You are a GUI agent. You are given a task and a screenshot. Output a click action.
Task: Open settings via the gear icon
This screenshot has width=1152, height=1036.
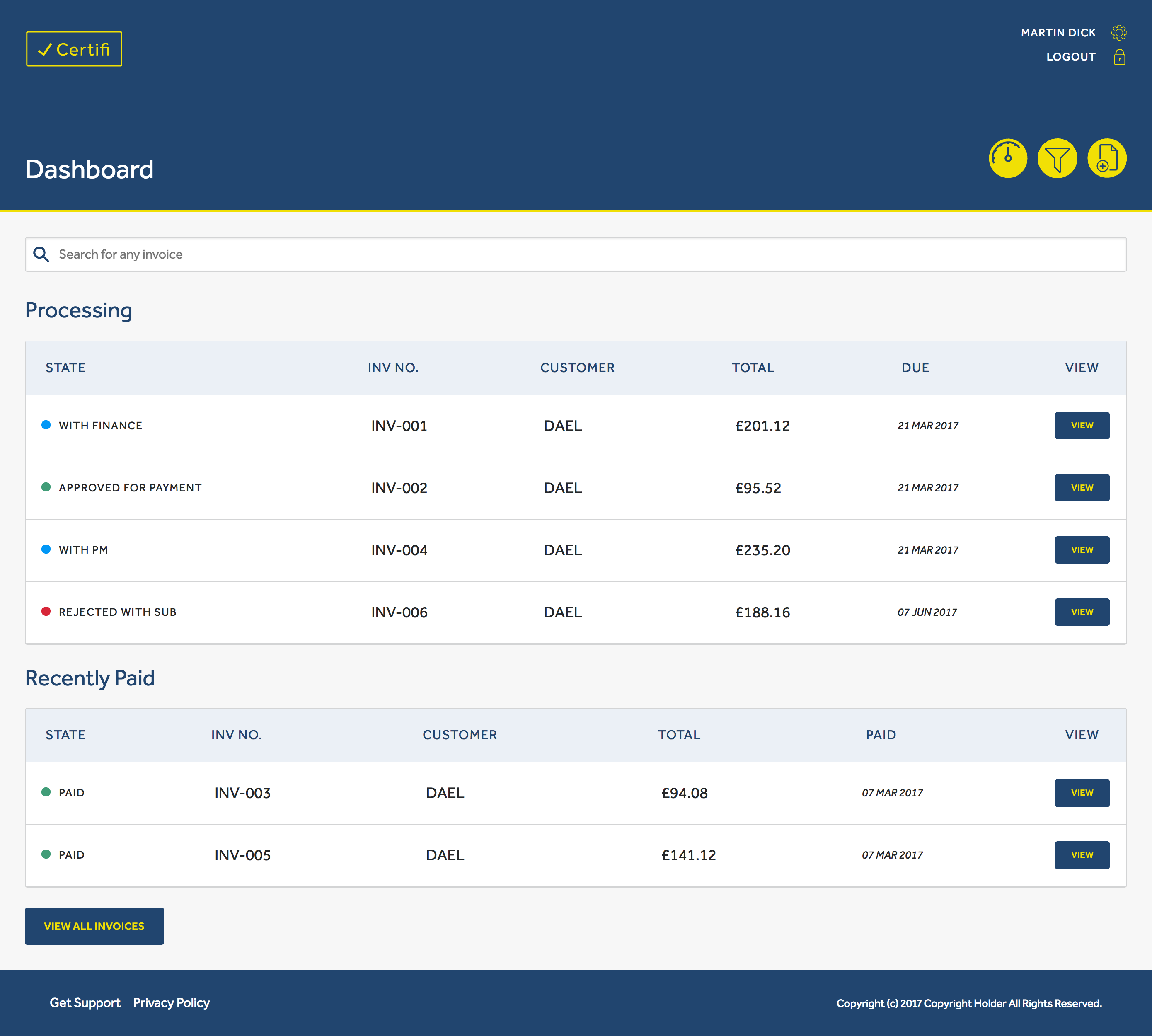point(1120,32)
